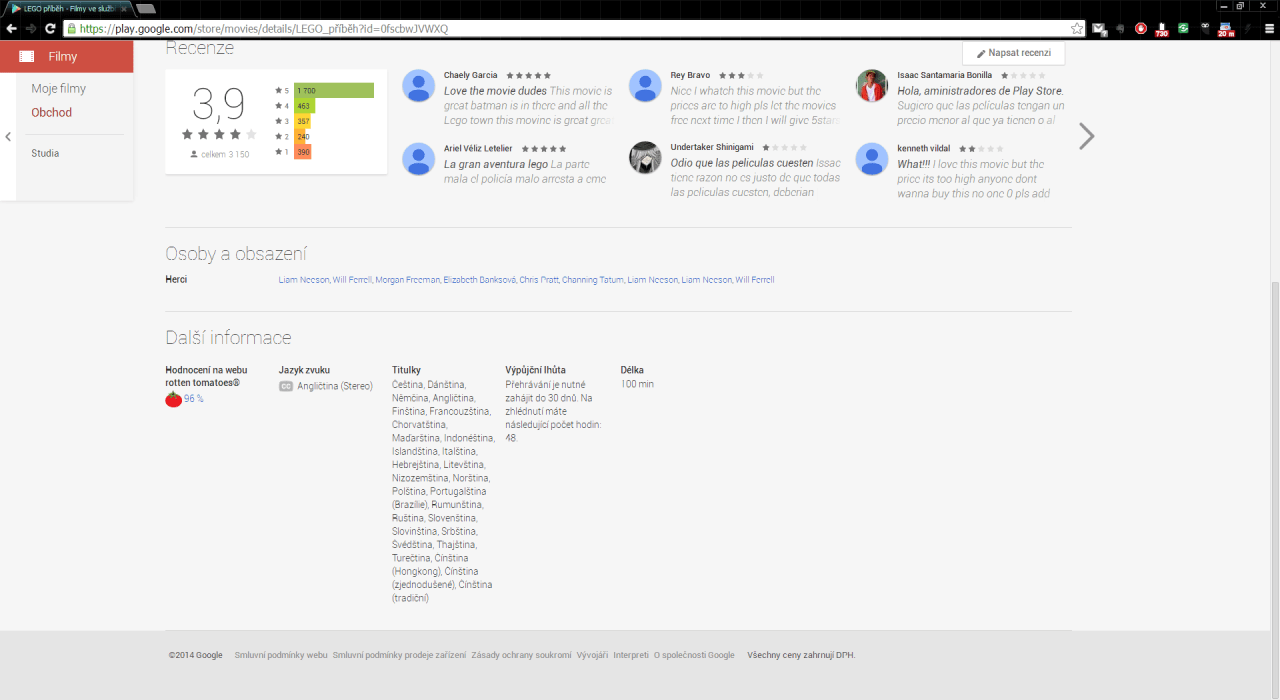Show next reviews with the right chevron

pyautogui.click(x=1087, y=136)
